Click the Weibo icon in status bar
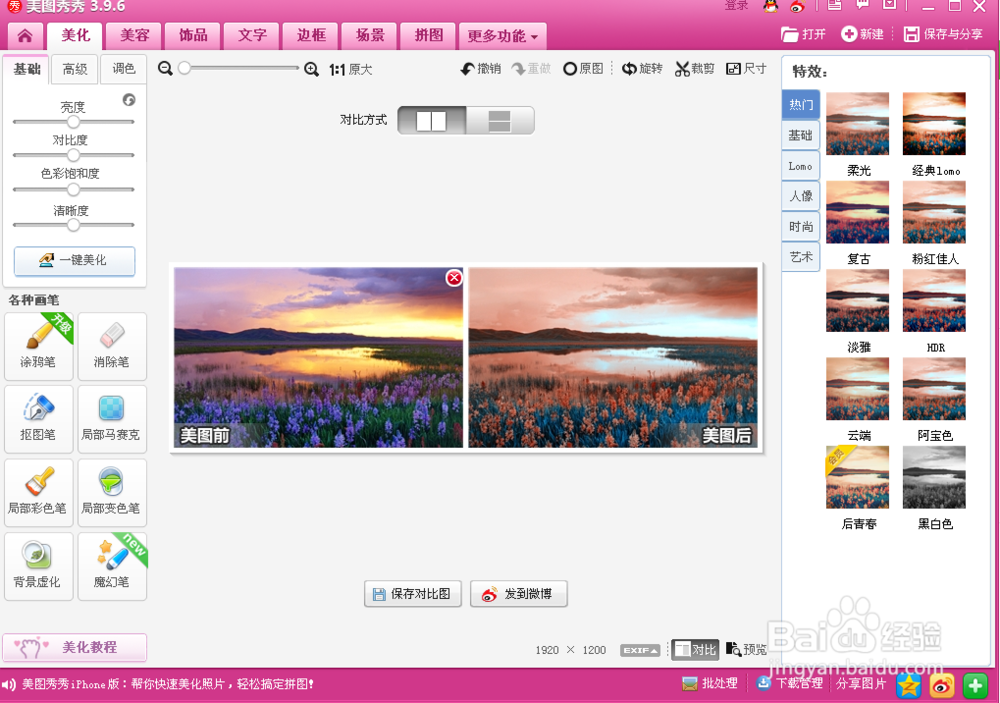This screenshot has height=703, width=1000. 942,686
